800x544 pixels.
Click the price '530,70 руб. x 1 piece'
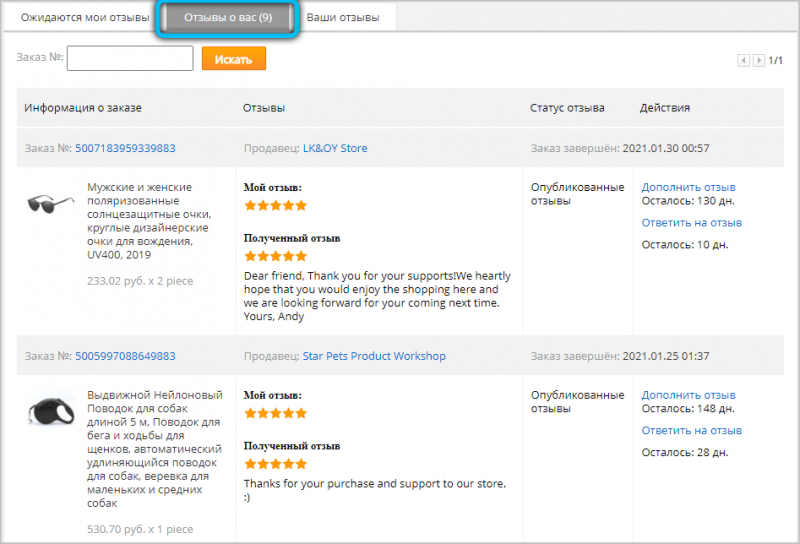pos(140,529)
